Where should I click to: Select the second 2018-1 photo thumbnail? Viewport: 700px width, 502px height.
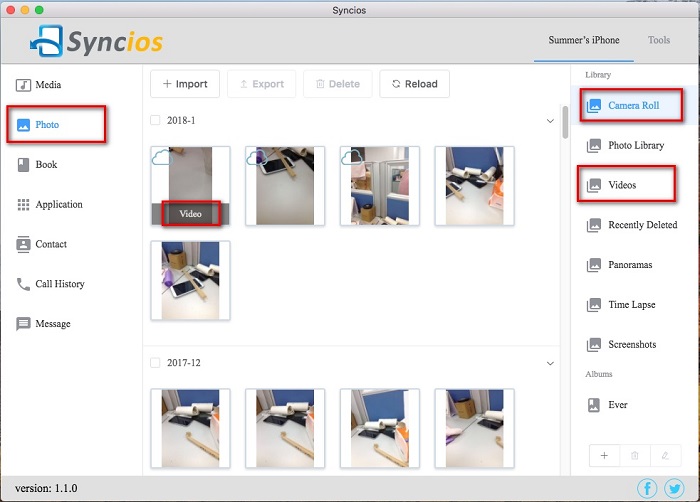tap(285, 186)
